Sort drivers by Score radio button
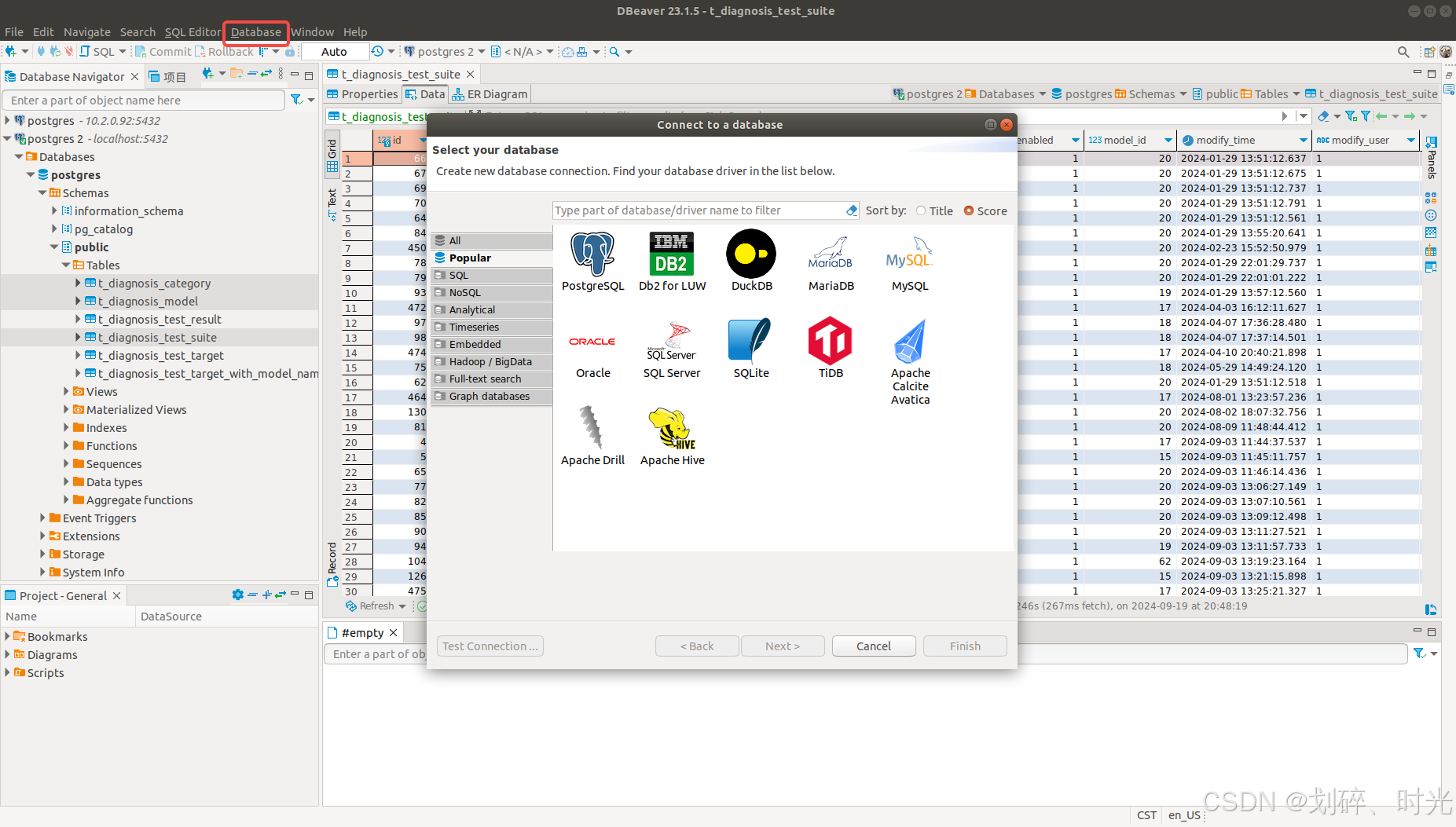 click(969, 210)
